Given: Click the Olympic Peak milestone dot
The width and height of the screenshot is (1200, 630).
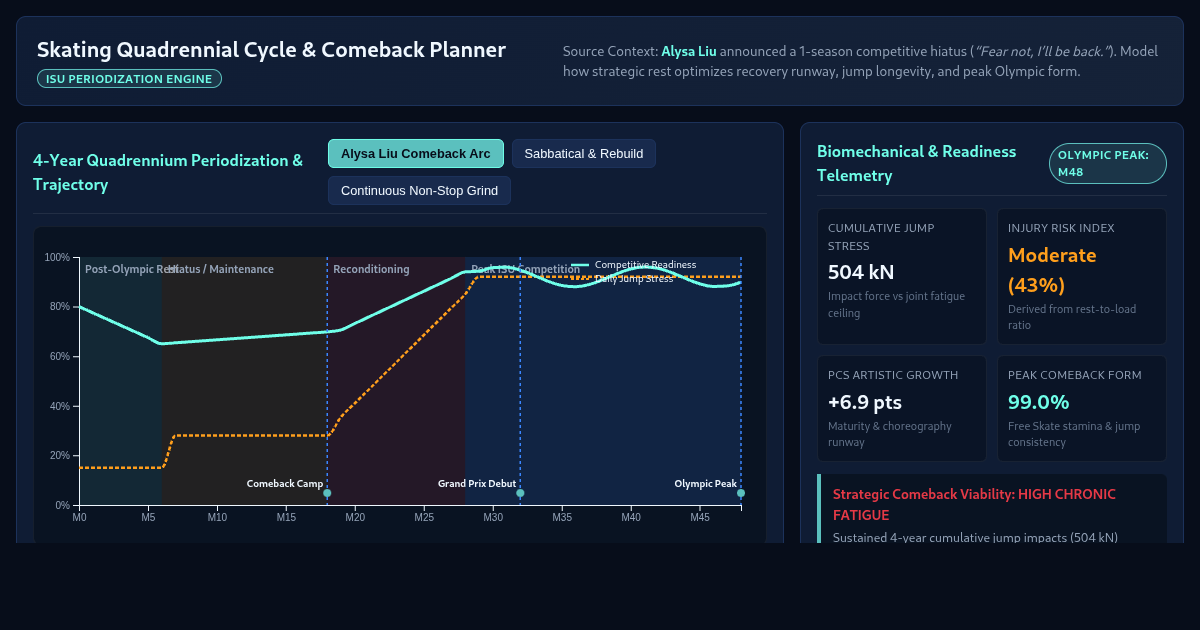Looking at the screenshot, I should [741, 493].
